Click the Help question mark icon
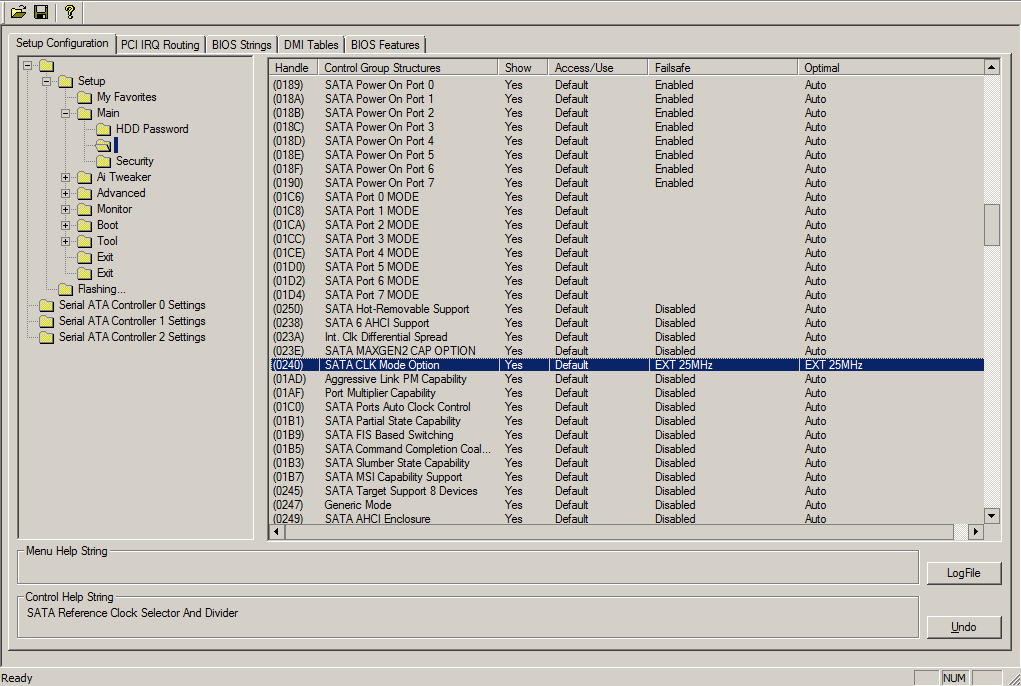This screenshot has width=1021, height=686. (x=69, y=12)
